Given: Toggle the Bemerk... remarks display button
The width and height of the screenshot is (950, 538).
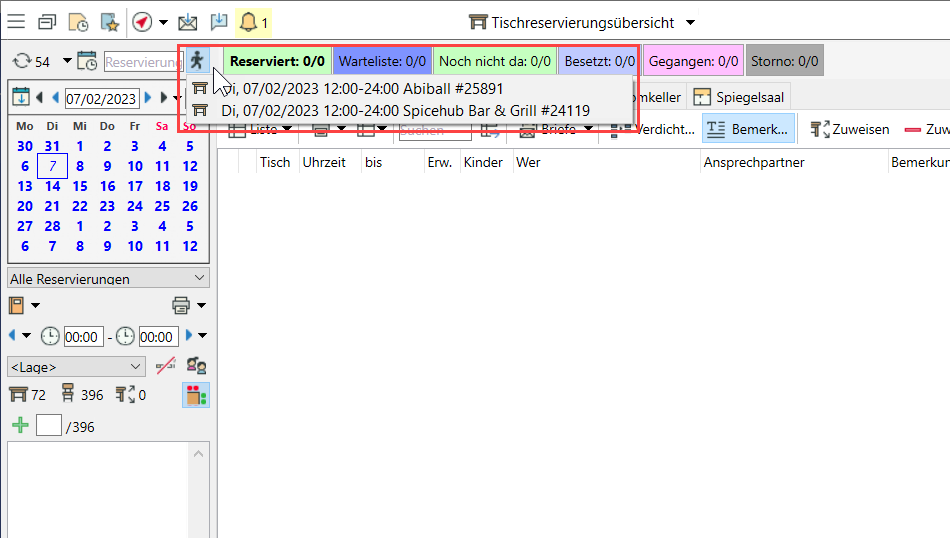Looking at the screenshot, I should tap(748, 129).
